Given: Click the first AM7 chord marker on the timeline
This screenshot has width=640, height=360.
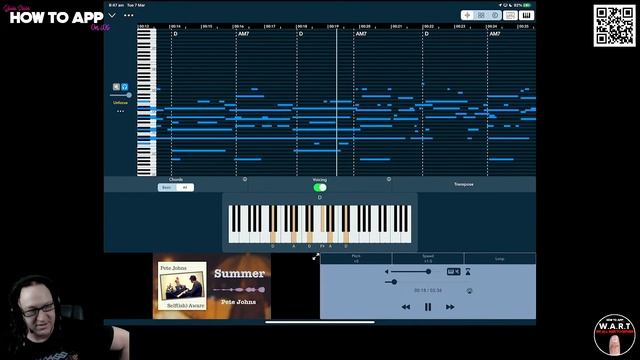Looking at the screenshot, I should pyautogui.click(x=243, y=34).
